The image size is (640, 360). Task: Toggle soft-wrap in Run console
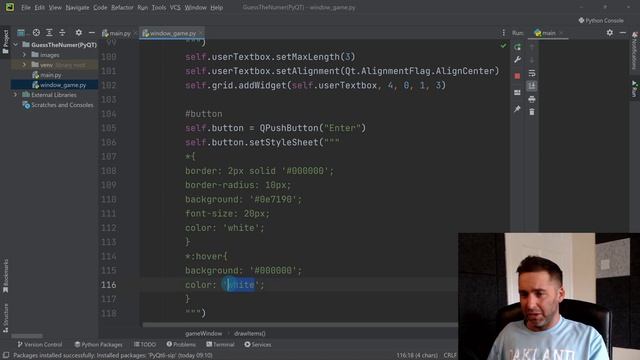(x=532, y=73)
